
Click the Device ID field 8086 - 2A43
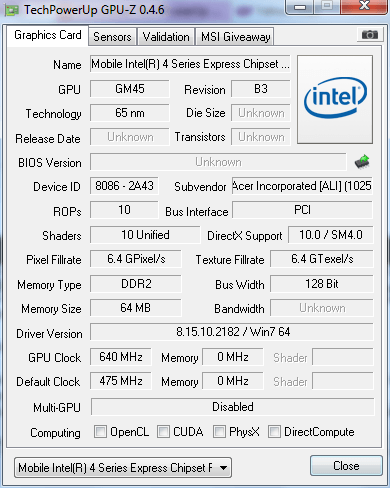[x=124, y=186]
